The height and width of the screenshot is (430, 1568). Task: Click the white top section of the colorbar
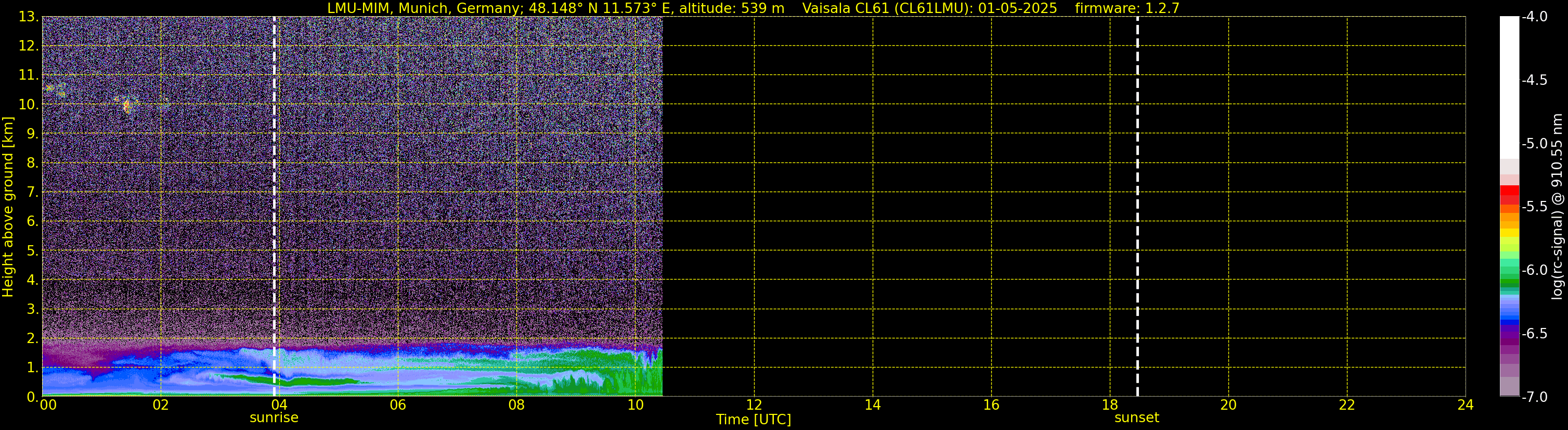tap(1509, 87)
